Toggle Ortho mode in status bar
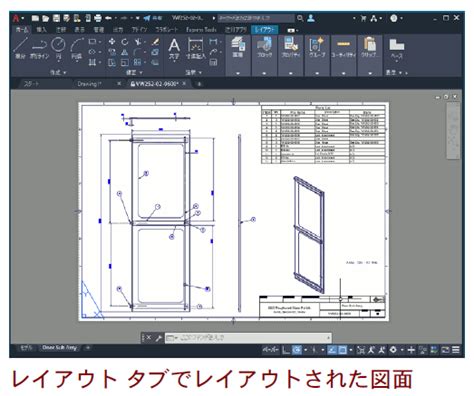This screenshot has width=474, height=396. (x=286, y=350)
